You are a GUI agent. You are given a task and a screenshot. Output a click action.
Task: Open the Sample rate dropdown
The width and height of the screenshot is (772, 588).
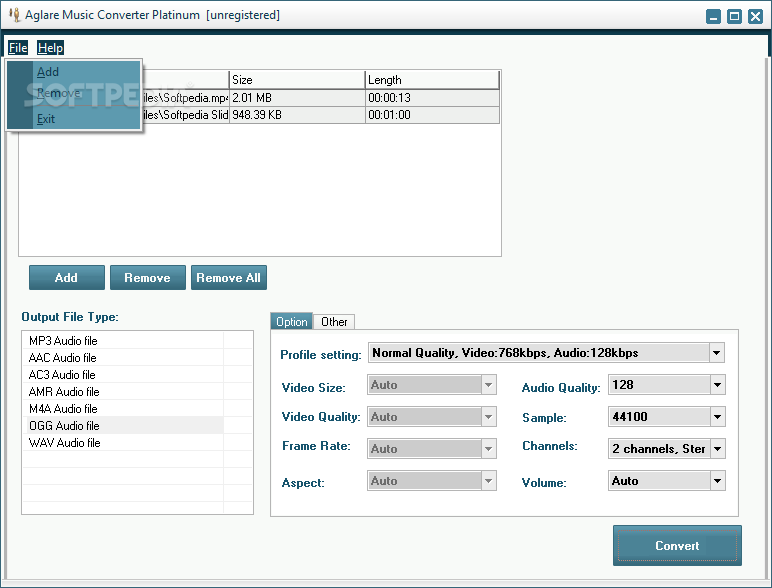click(717, 417)
